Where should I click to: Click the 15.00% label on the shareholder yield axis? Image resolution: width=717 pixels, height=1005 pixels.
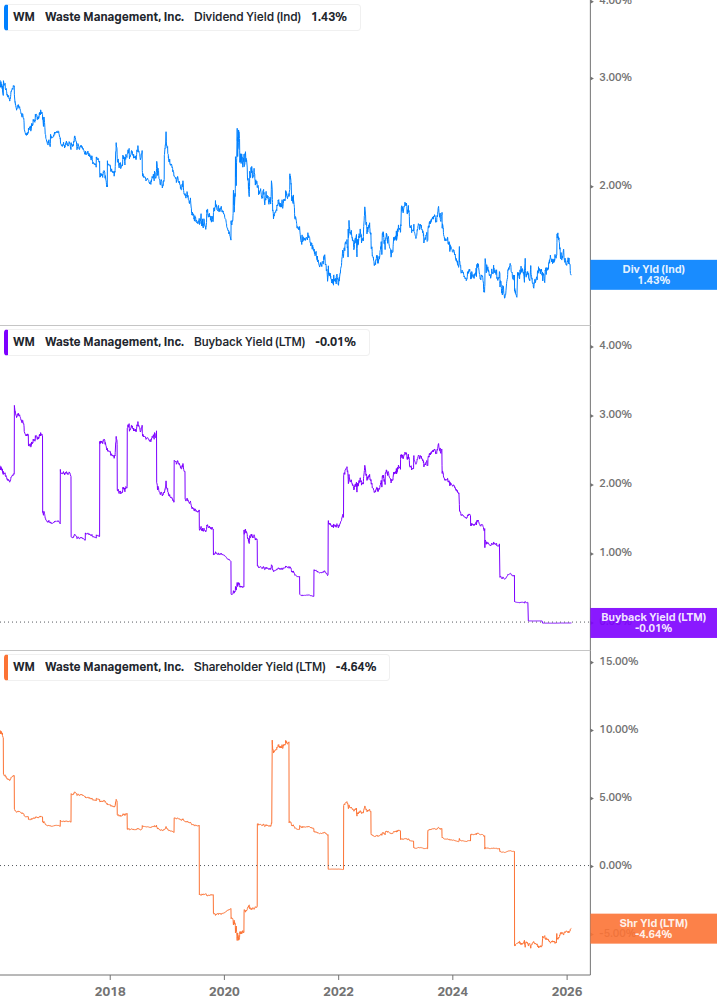(x=617, y=661)
